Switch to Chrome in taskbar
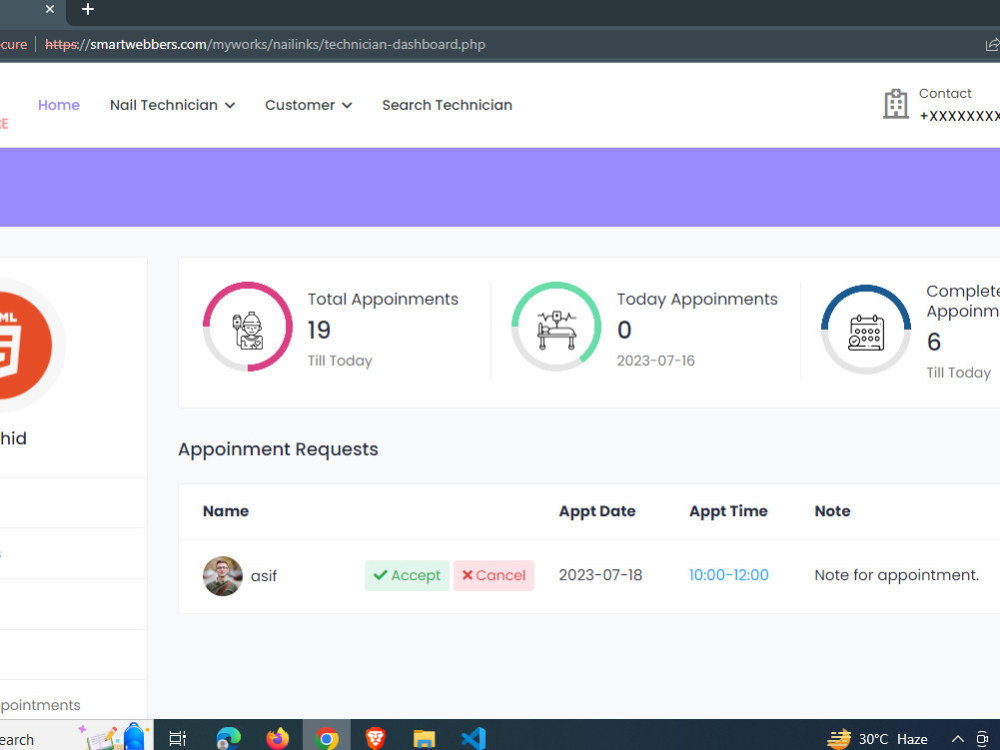 [x=327, y=738]
